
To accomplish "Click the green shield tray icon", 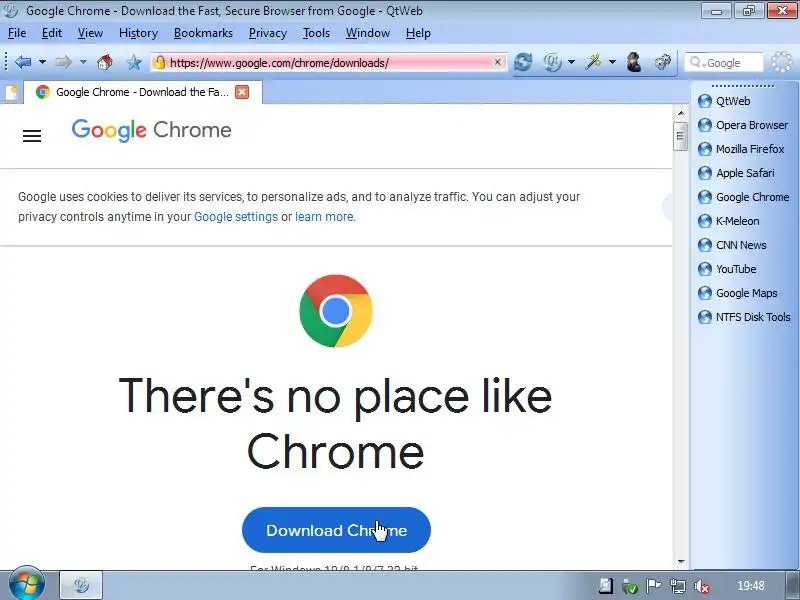I will click(630, 587).
